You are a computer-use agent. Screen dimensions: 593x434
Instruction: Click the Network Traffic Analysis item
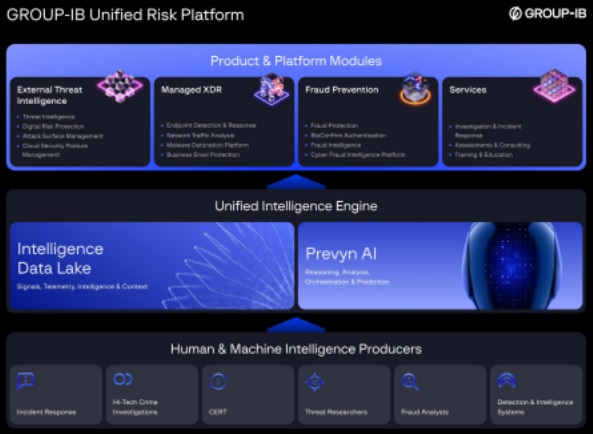[x=200, y=135]
